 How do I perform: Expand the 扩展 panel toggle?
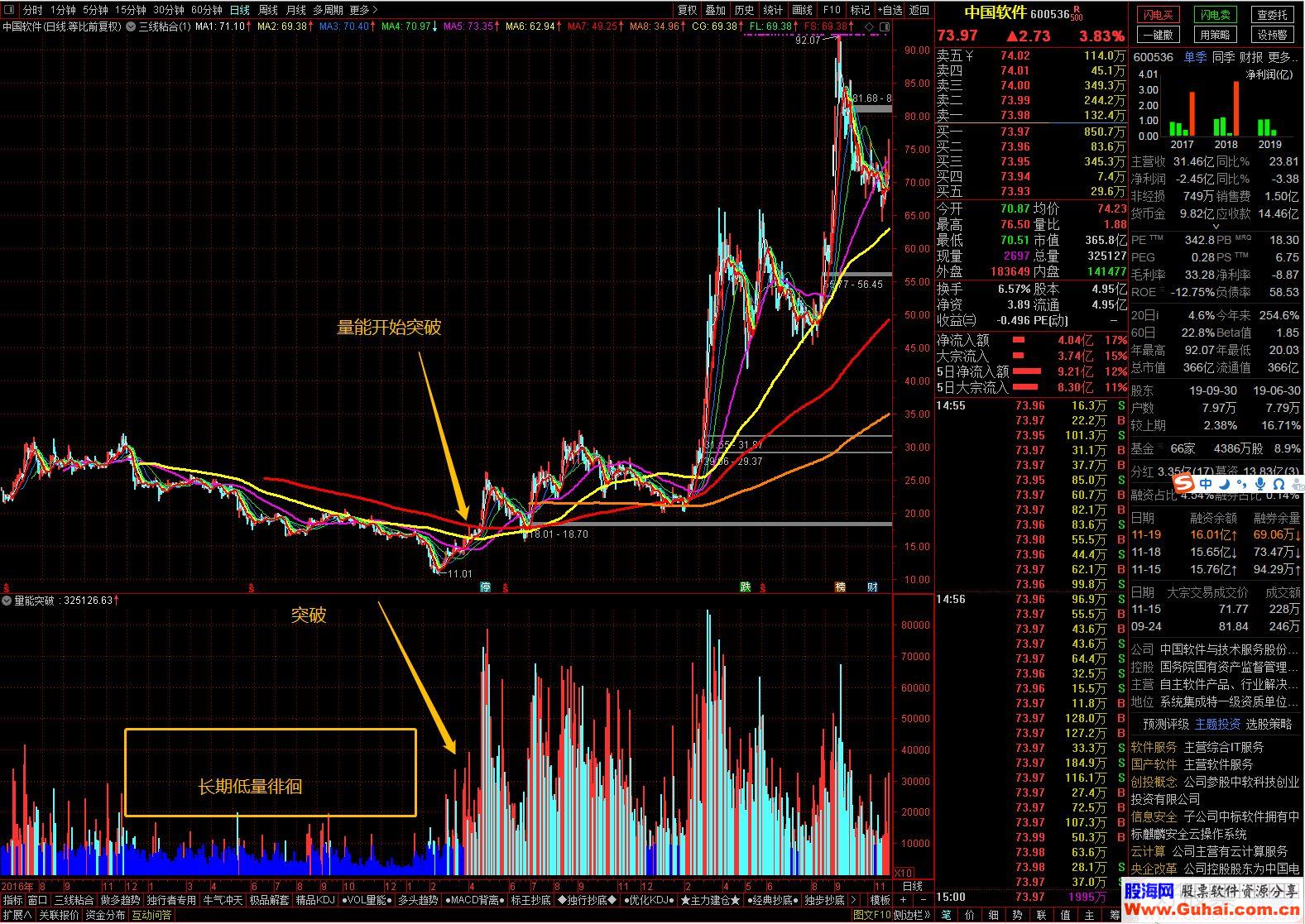tap(17, 915)
